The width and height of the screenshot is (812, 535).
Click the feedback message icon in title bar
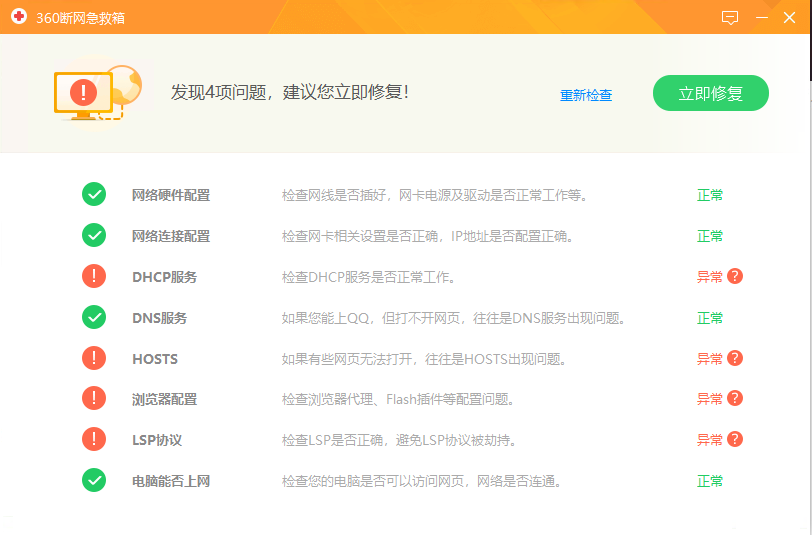coord(730,18)
